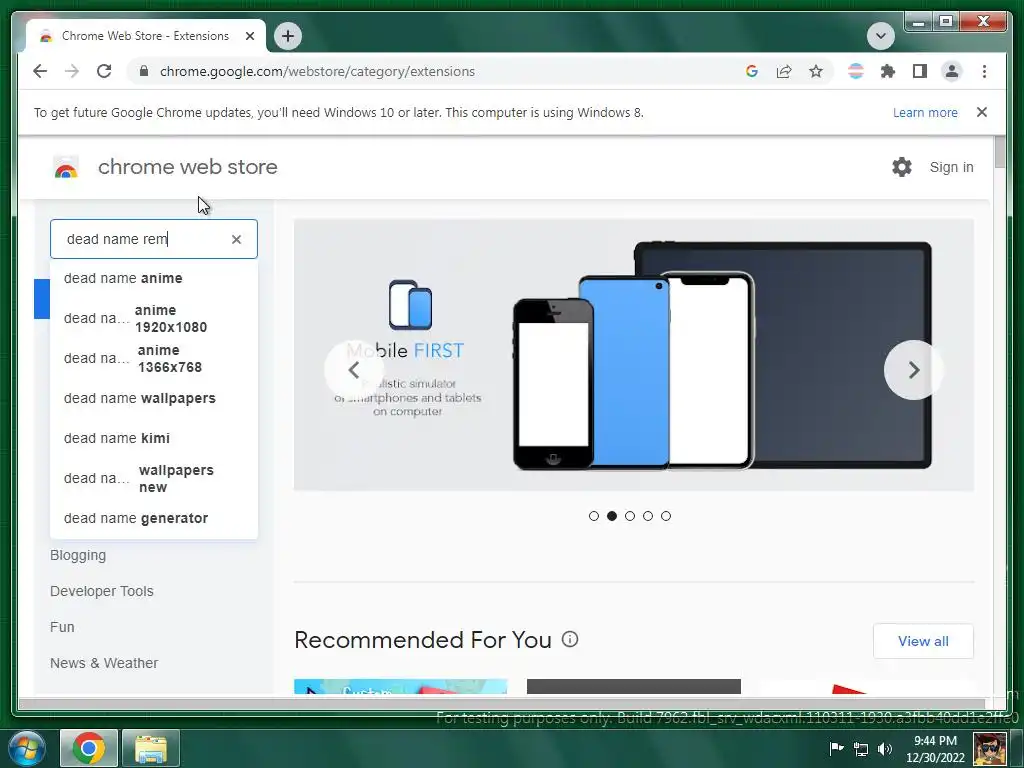The height and width of the screenshot is (768, 1024).
Task: Open web store settings gear
Action: (x=902, y=167)
